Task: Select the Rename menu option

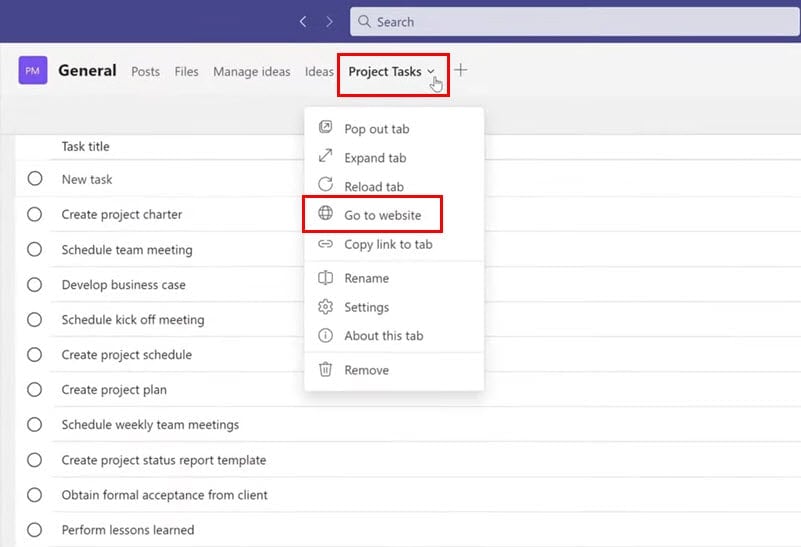Action: pos(366,278)
